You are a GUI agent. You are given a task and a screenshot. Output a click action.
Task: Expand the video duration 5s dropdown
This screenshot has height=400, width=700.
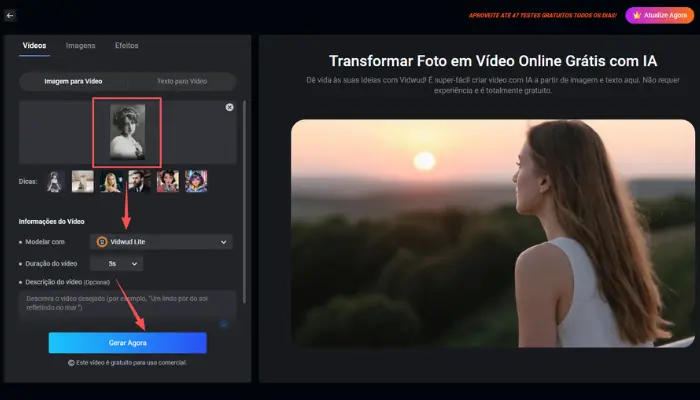point(117,263)
